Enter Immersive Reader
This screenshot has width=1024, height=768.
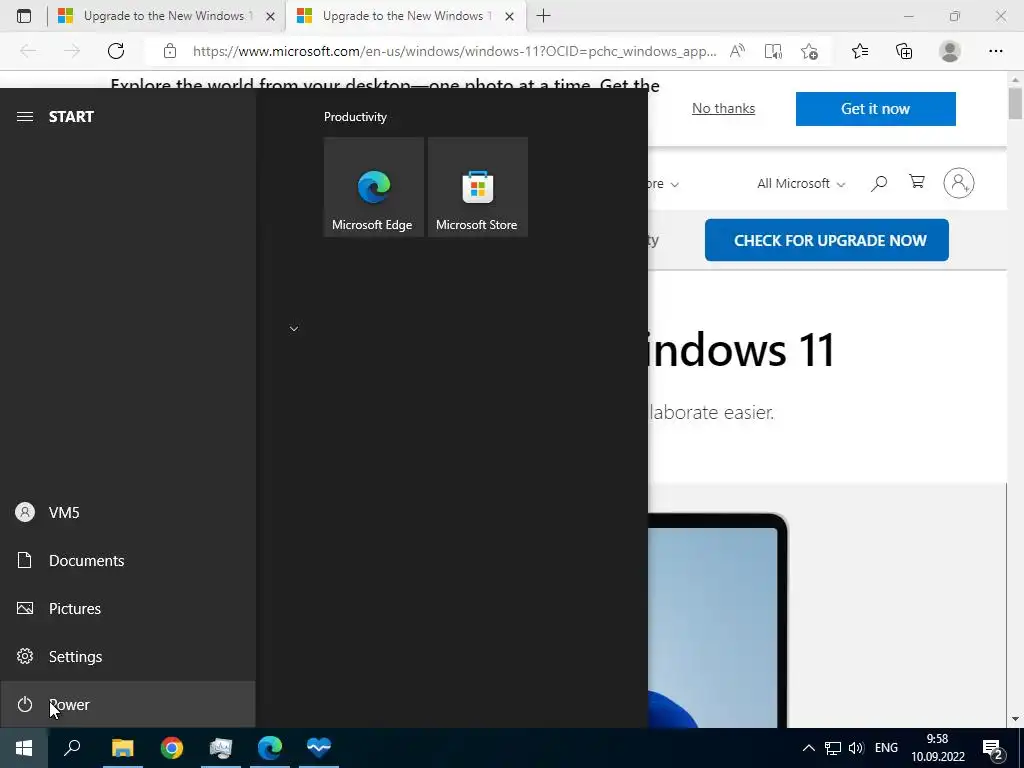coord(773,51)
